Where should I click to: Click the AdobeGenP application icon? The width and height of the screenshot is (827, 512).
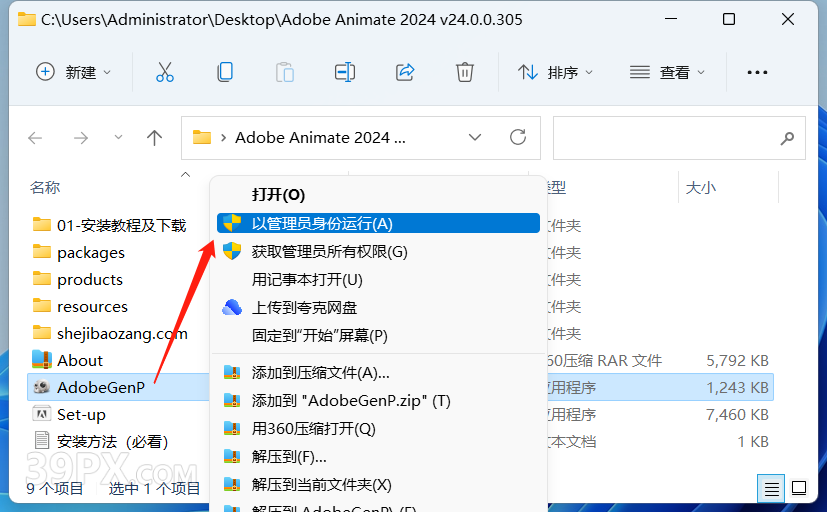pos(42,387)
